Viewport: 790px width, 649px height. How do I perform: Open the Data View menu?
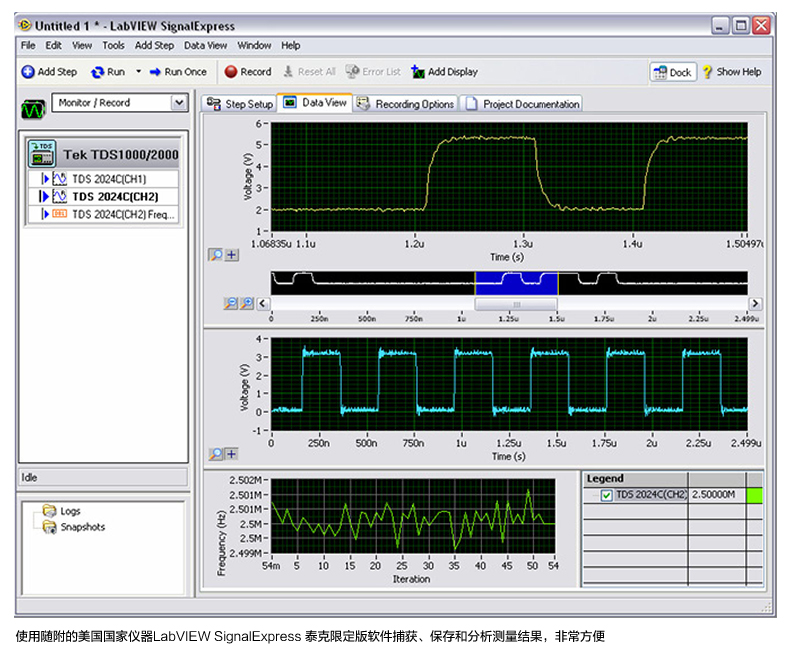pyautogui.click(x=205, y=45)
